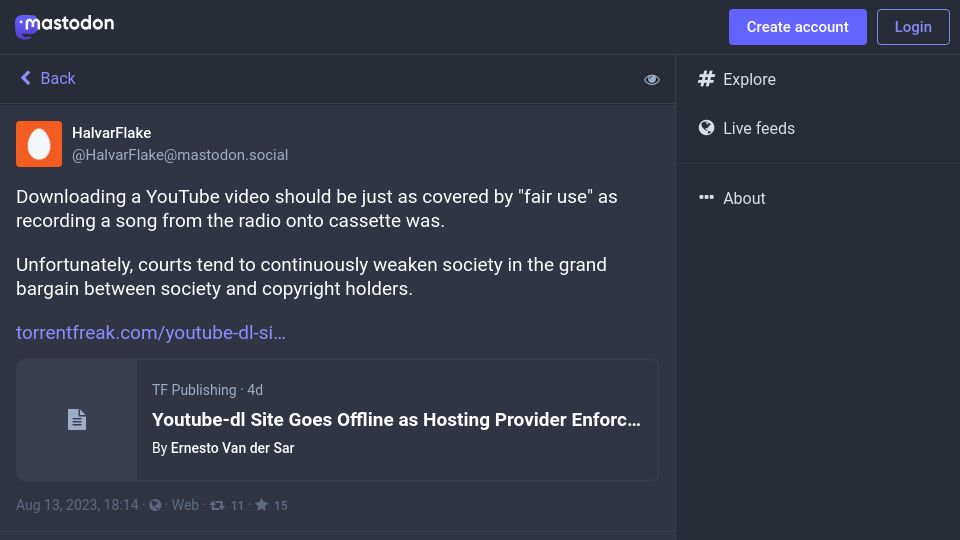Image resolution: width=960 pixels, height=540 pixels.
Task: Click the Aug 13, 2023 timestamp
Action: point(77,505)
